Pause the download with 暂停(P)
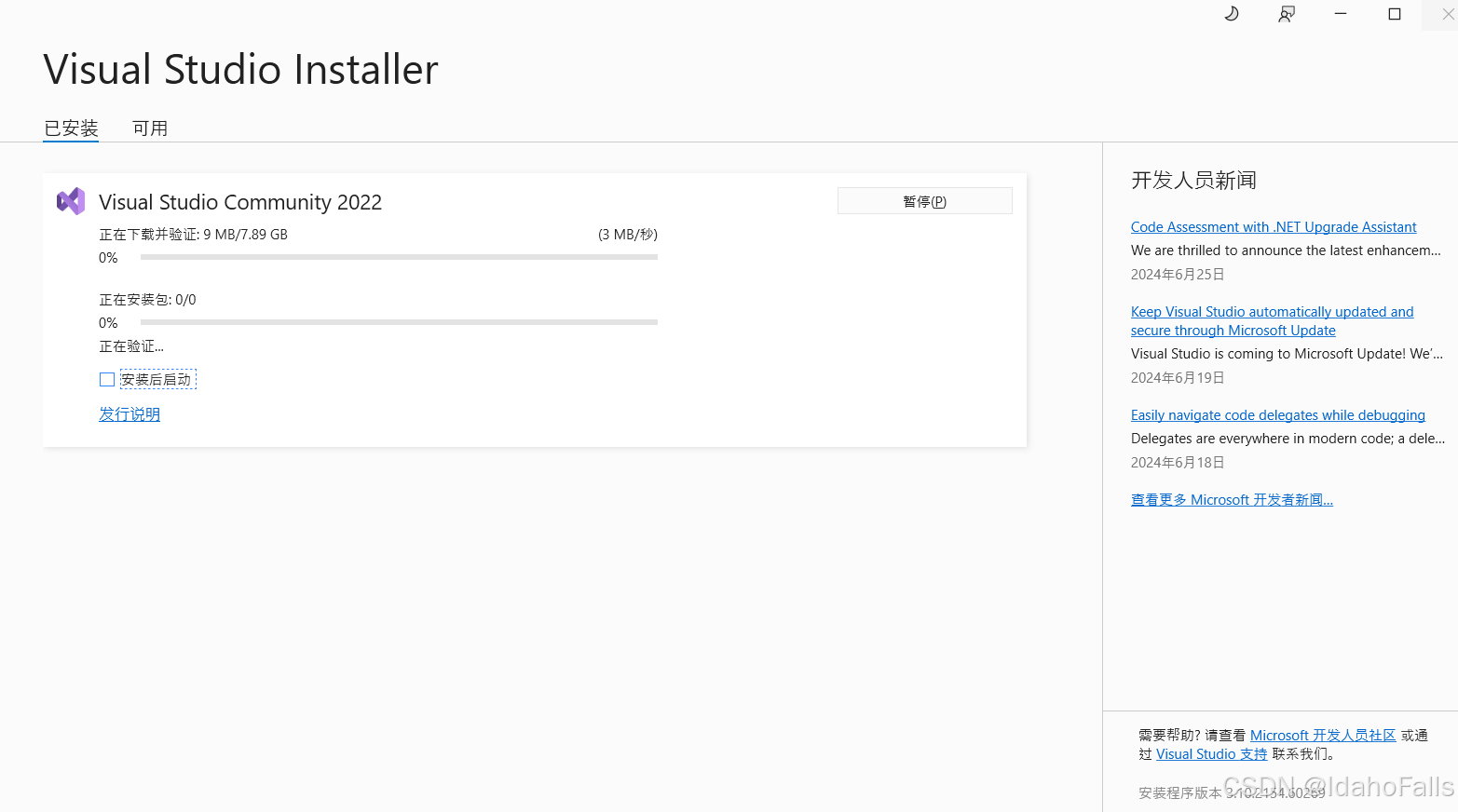 [x=925, y=201]
